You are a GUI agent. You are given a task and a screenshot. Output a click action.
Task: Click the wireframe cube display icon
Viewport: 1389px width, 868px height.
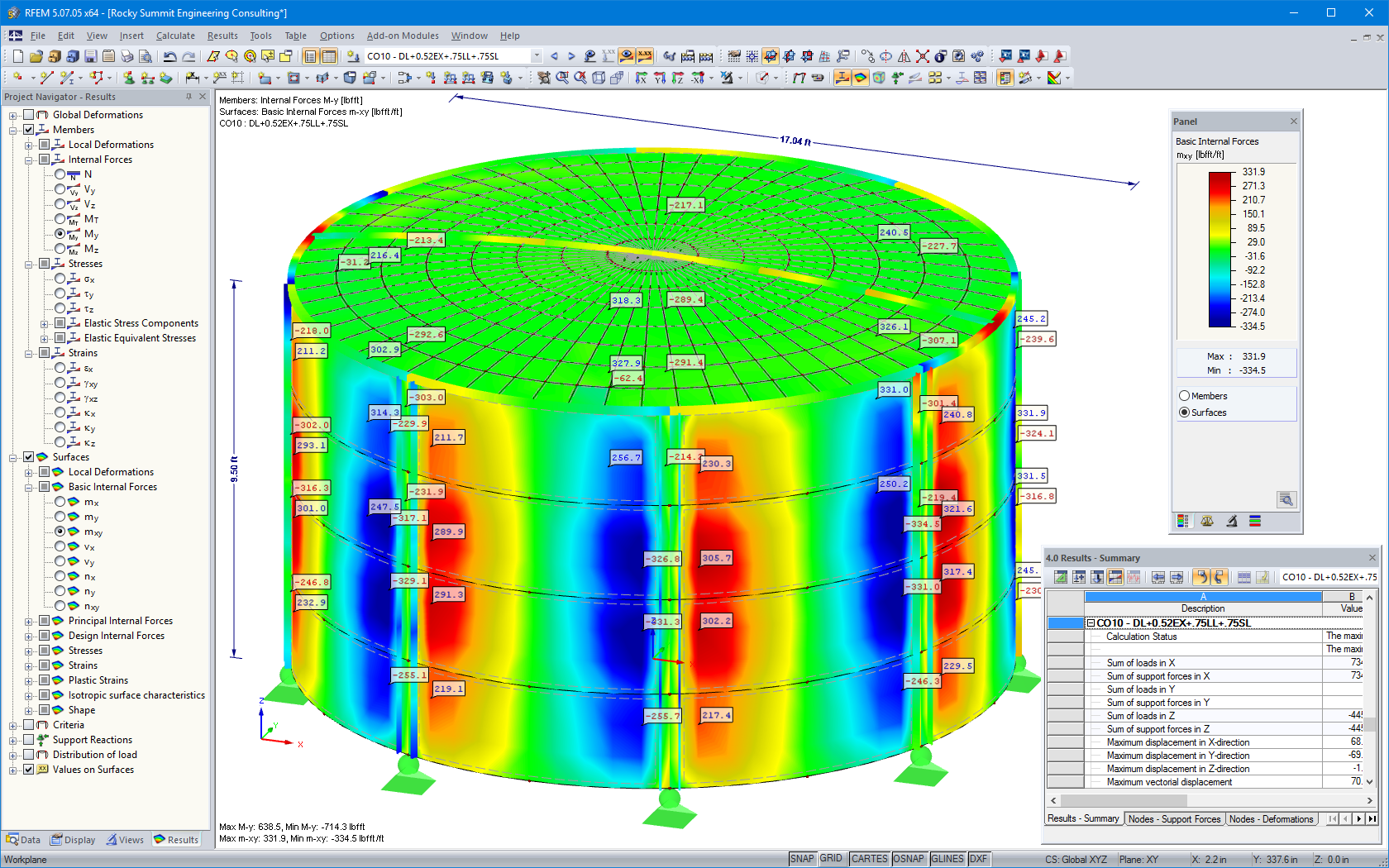599,78
